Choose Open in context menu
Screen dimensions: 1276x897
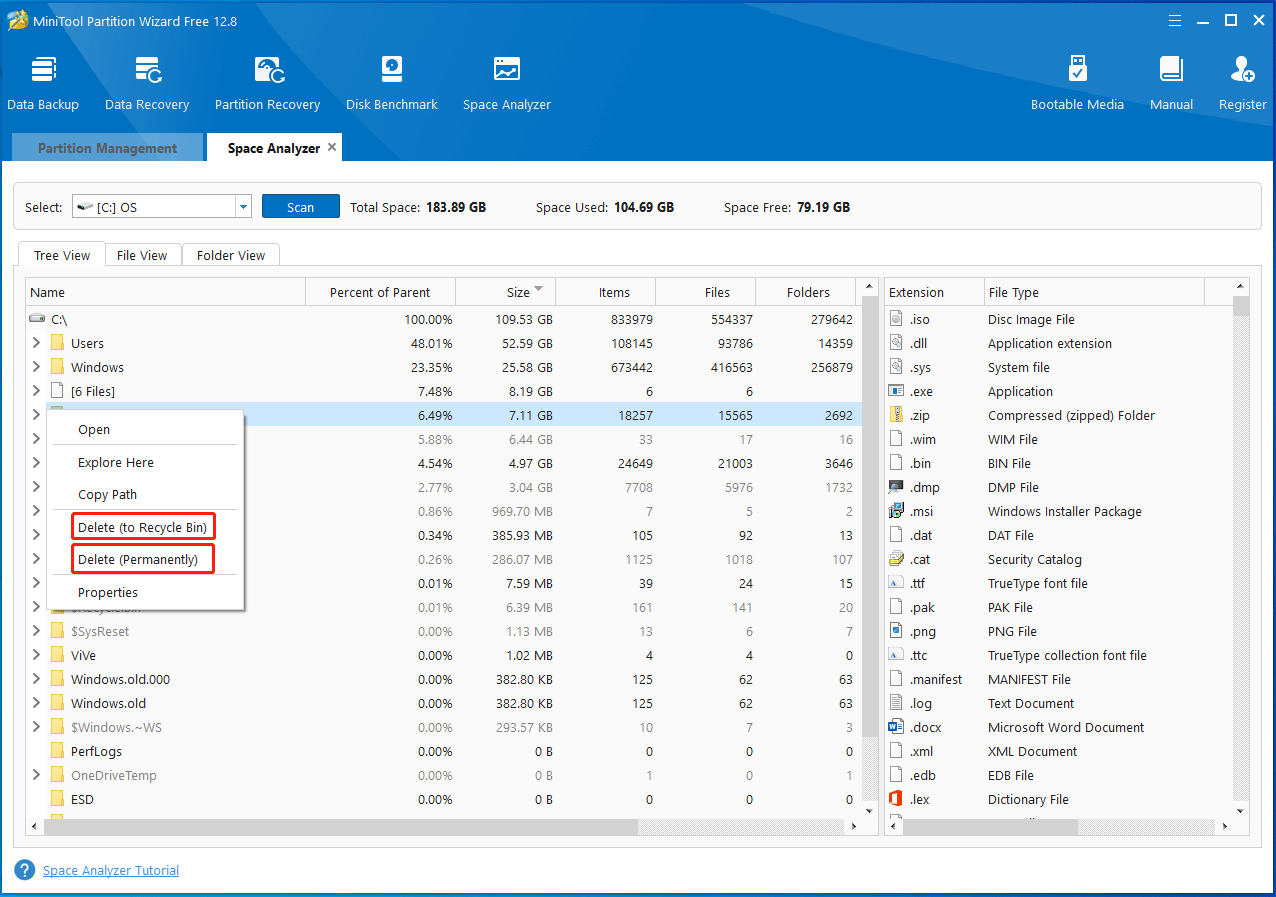point(145,429)
